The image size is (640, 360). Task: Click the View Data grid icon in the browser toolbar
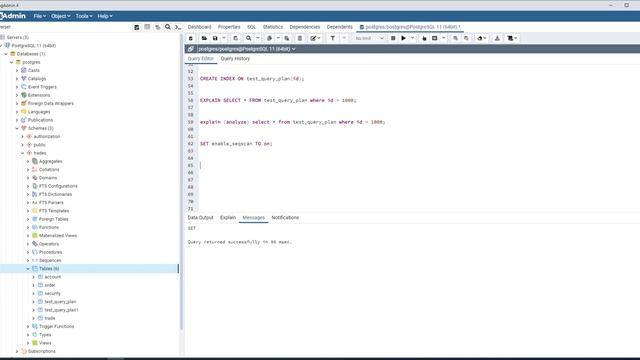pyautogui.click(x=147, y=27)
